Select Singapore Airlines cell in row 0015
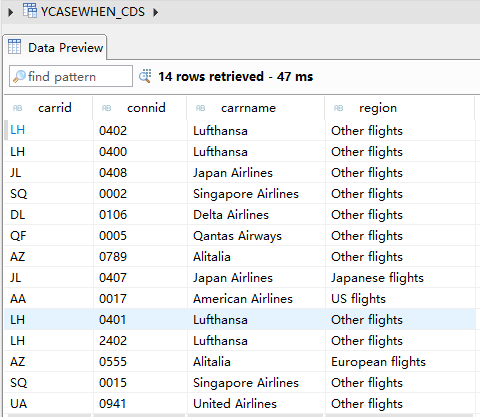This screenshot has width=480, height=417. click(x=256, y=383)
